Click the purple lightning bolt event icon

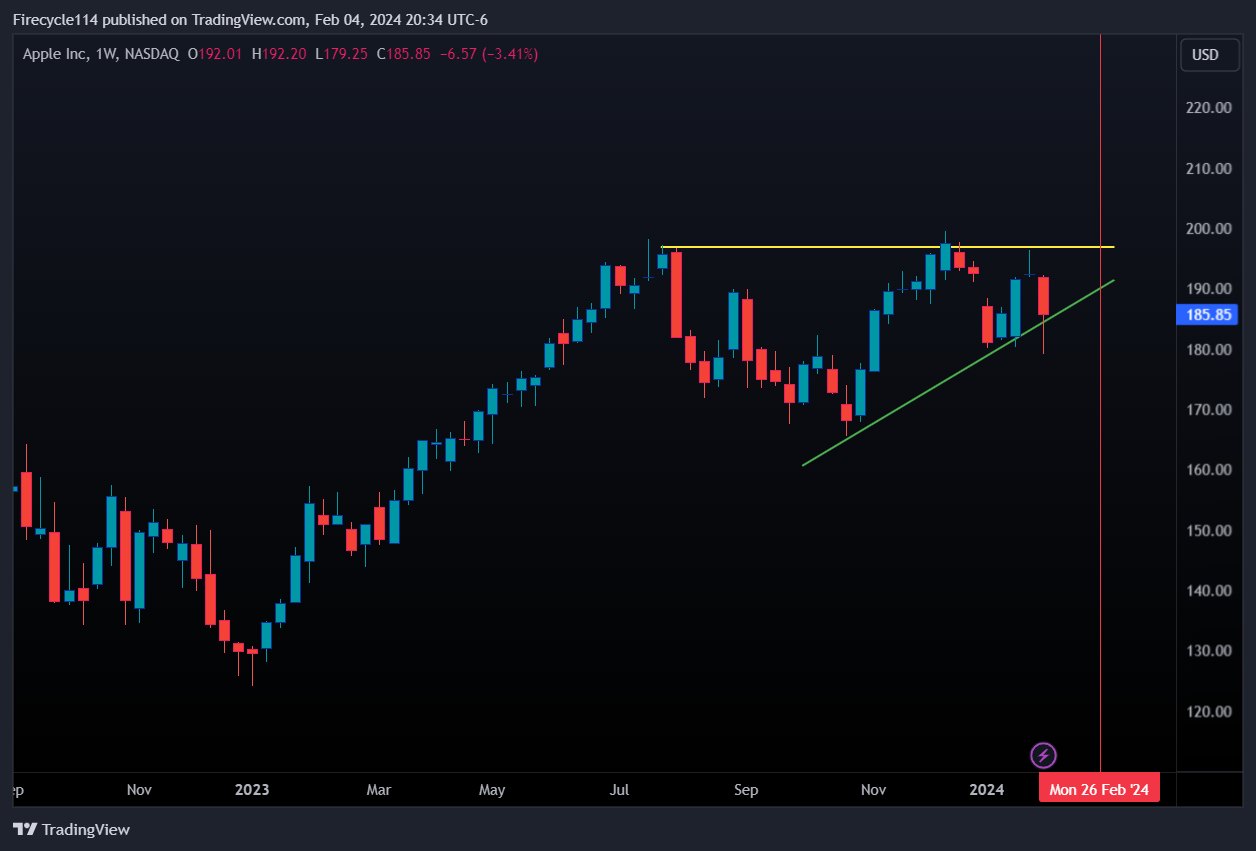(x=1043, y=755)
